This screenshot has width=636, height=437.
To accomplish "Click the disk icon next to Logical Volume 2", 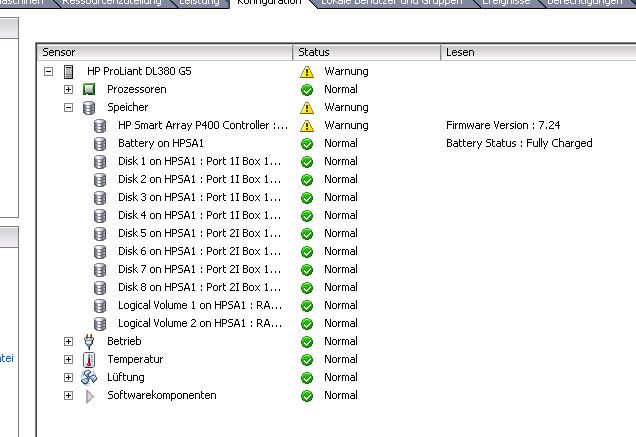I will (x=100, y=324).
